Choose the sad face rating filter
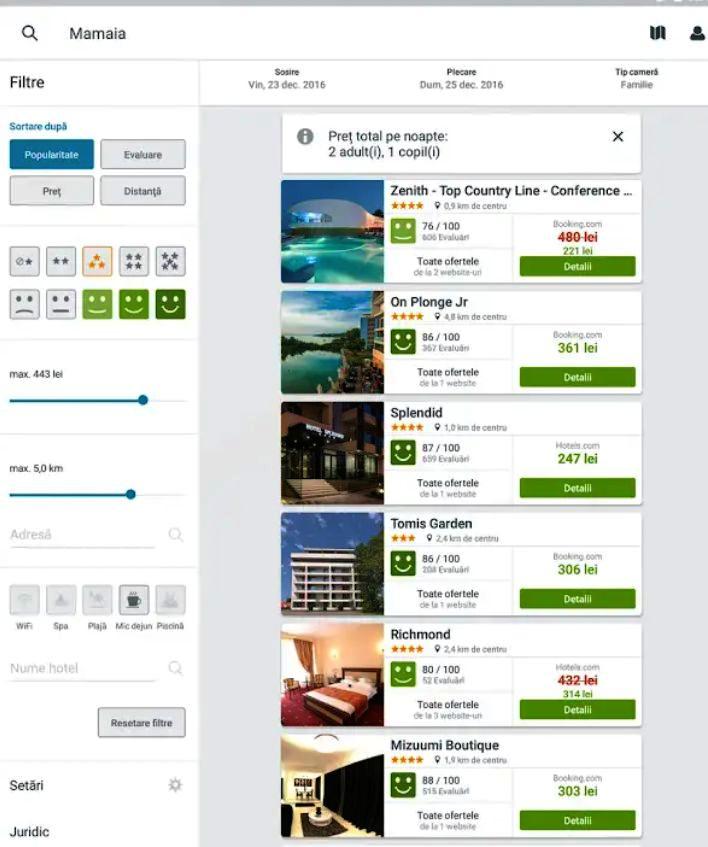 (x=24, y=304)
